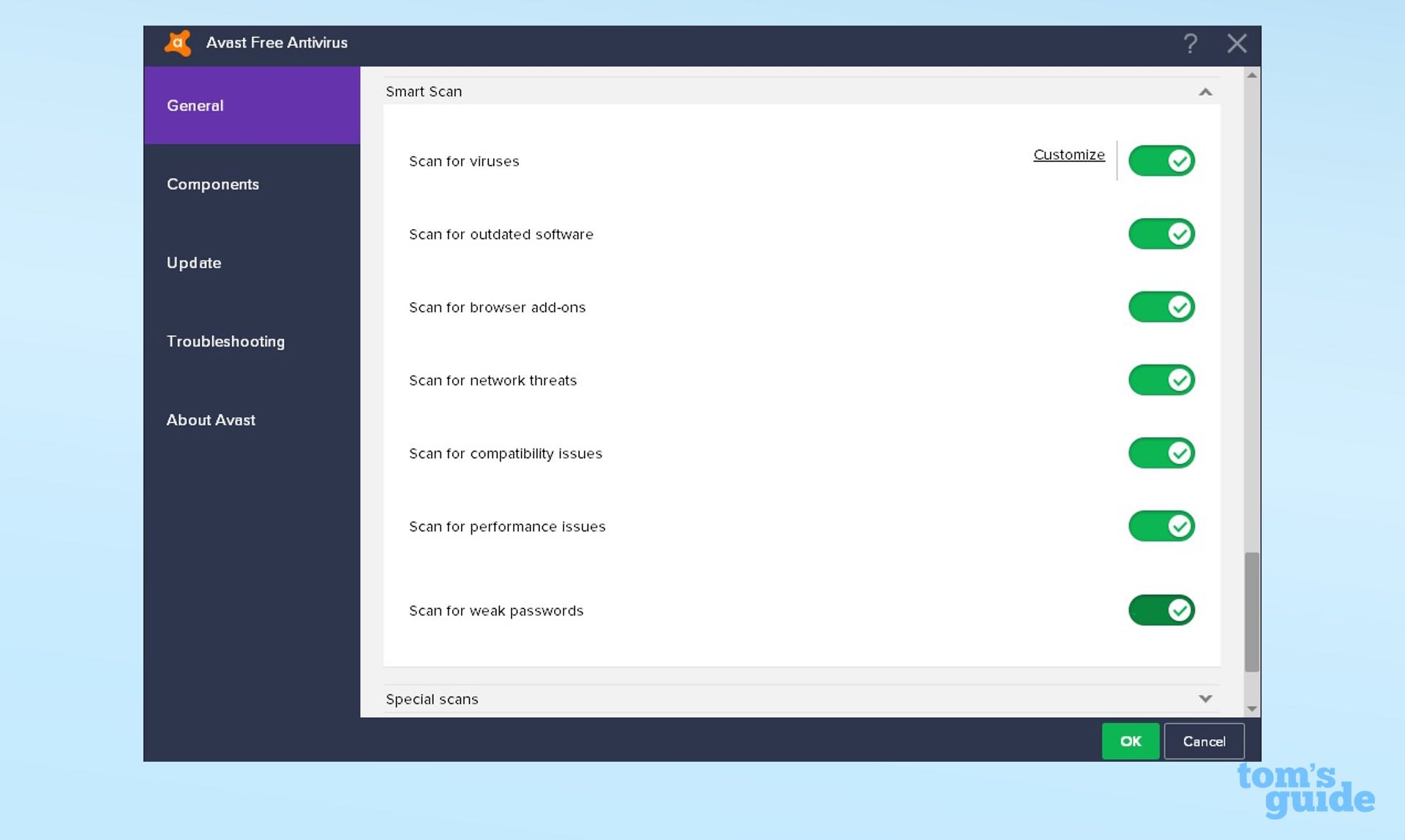Image resolution: width=1405 pixels, height=840 pixels.
Task: Toggle Scan for performance issues off
Action: 1161,526
